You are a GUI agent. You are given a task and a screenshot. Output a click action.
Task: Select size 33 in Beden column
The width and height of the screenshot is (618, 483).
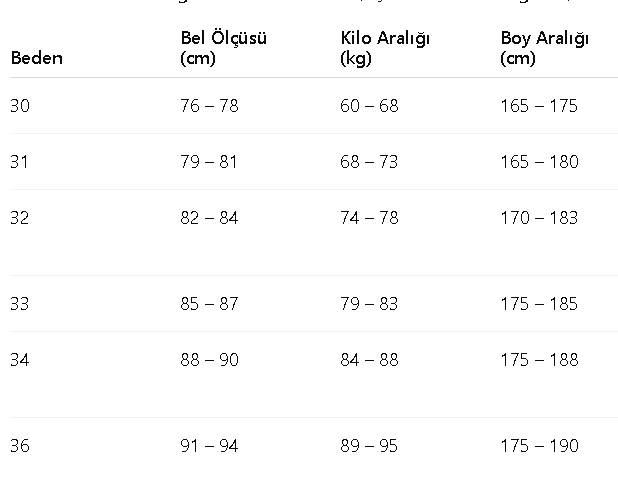(20, 304)
